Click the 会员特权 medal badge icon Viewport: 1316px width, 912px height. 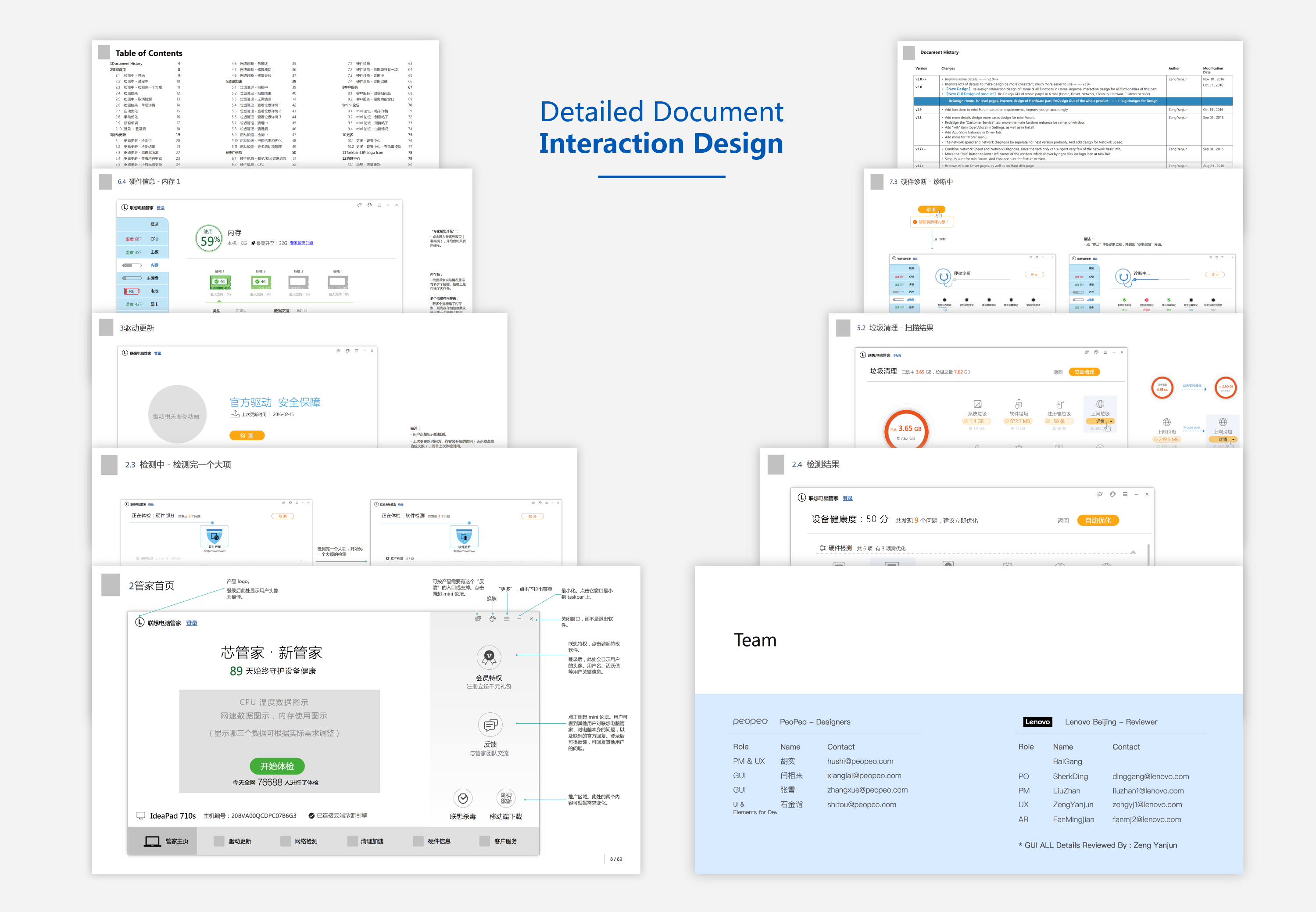point(489,658)
